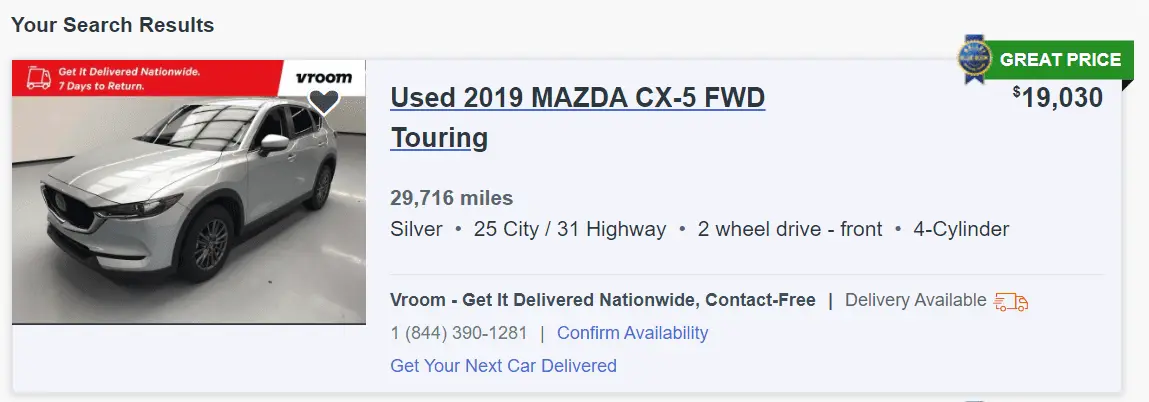The image size is (1149, 402).
Task: Click the phone number 1 (844) 390-1281
Action: click(459, 333)
